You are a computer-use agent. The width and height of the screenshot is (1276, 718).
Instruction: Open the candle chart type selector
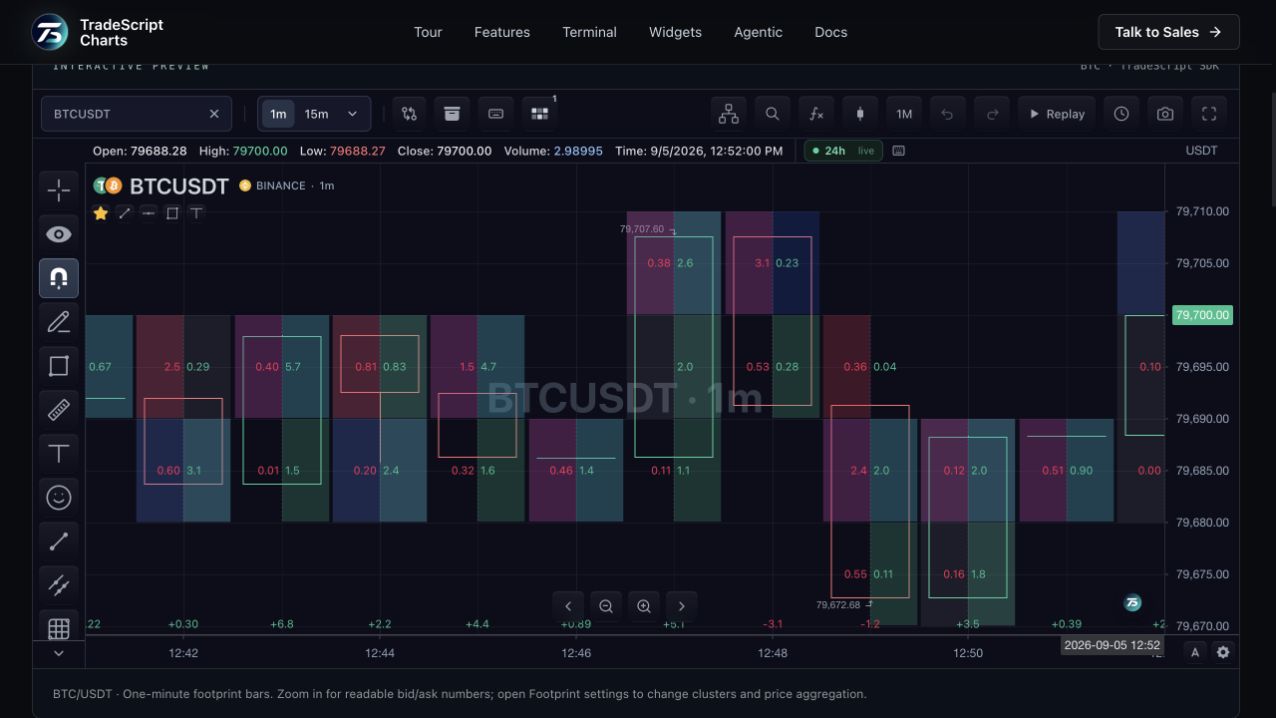(x=860, y=114)
